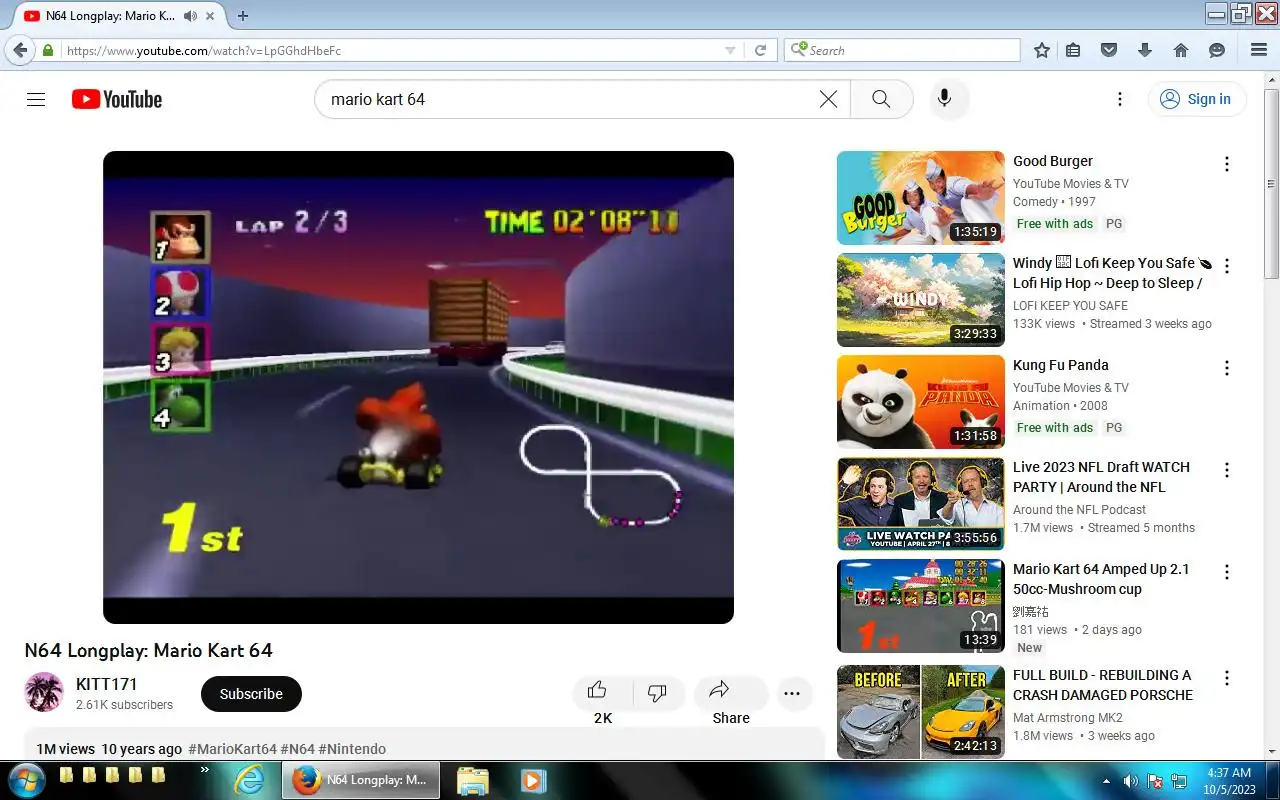Open options for Mario Kart Amped Up video
Image resolution: width=1280 pixels, height=800 pixels.
1227,572
